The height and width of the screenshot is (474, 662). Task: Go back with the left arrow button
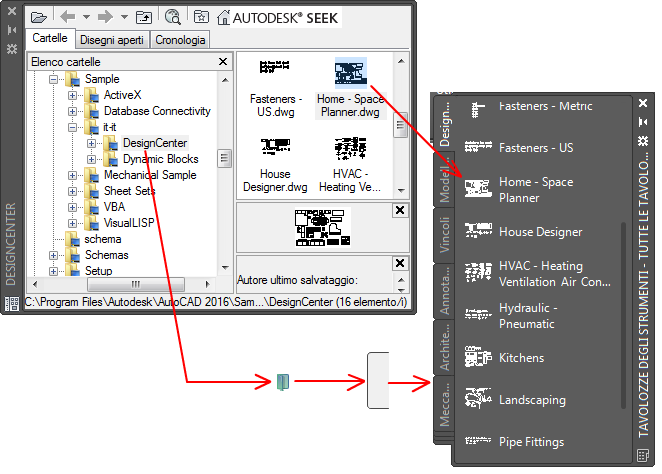click(x=68, y=17)
